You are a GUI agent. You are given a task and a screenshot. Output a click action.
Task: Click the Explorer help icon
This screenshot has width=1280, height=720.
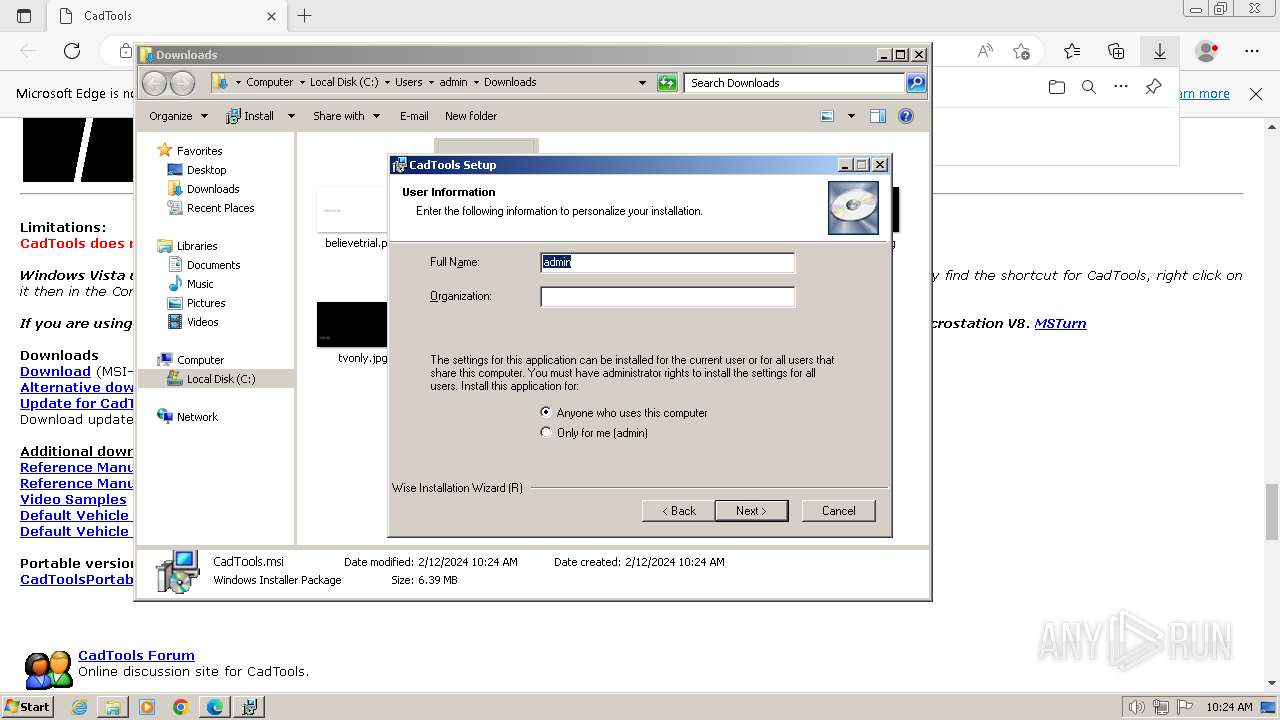906,116
